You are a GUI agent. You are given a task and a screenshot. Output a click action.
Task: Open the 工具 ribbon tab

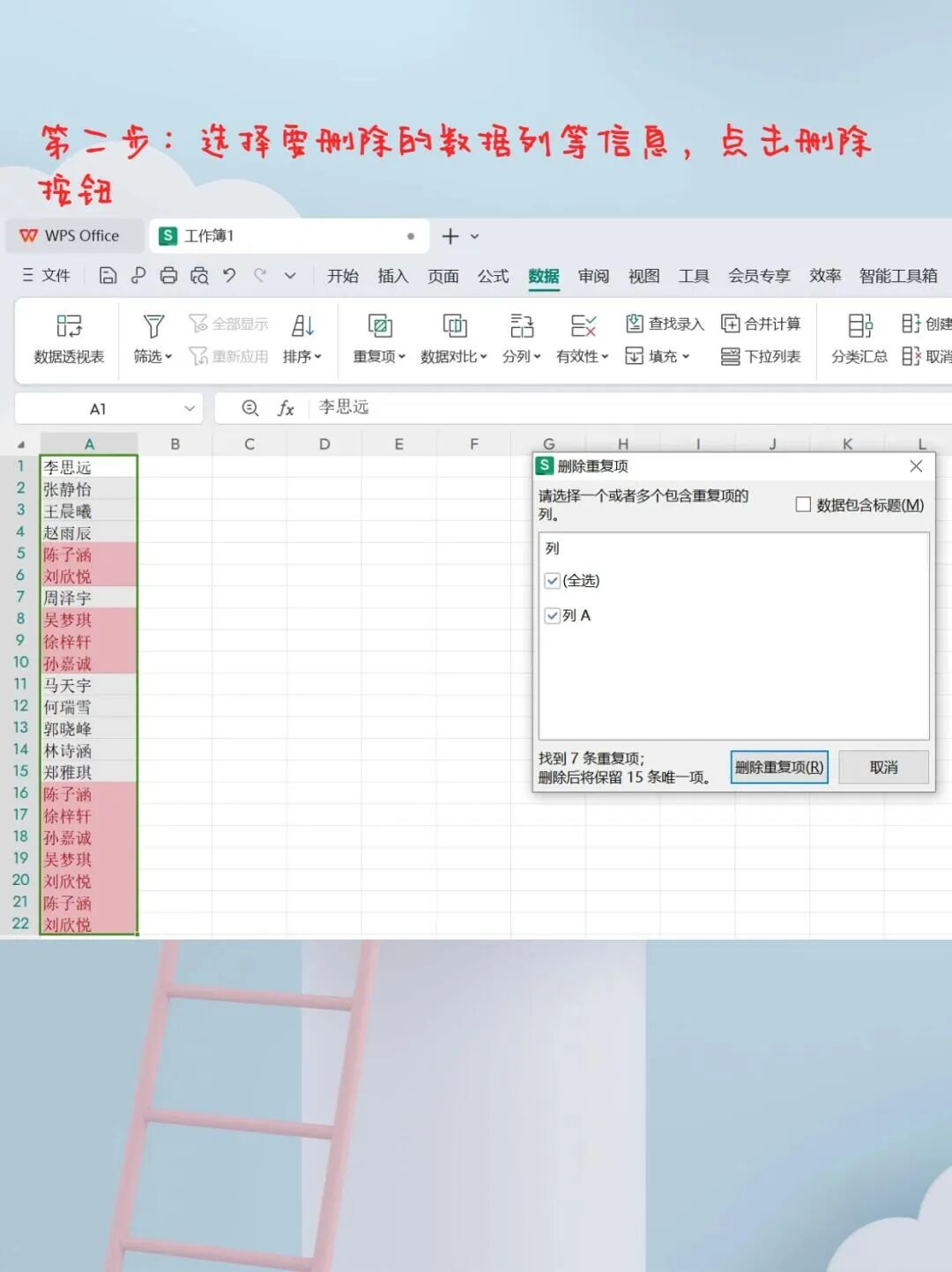pyautogui.click(x=694, y=276)
